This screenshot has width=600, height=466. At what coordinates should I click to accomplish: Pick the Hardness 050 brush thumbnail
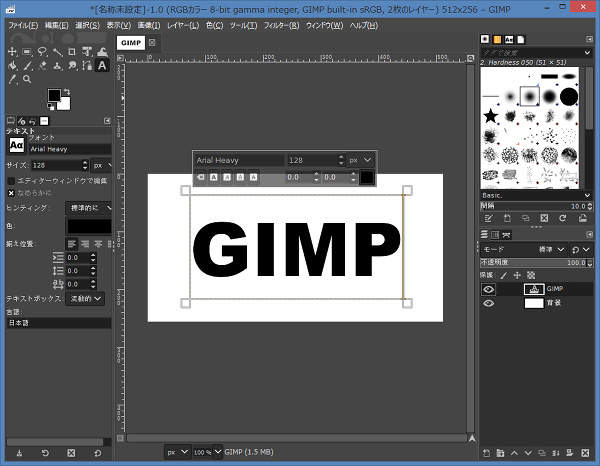pyautogui.click(x=529, y=96)
